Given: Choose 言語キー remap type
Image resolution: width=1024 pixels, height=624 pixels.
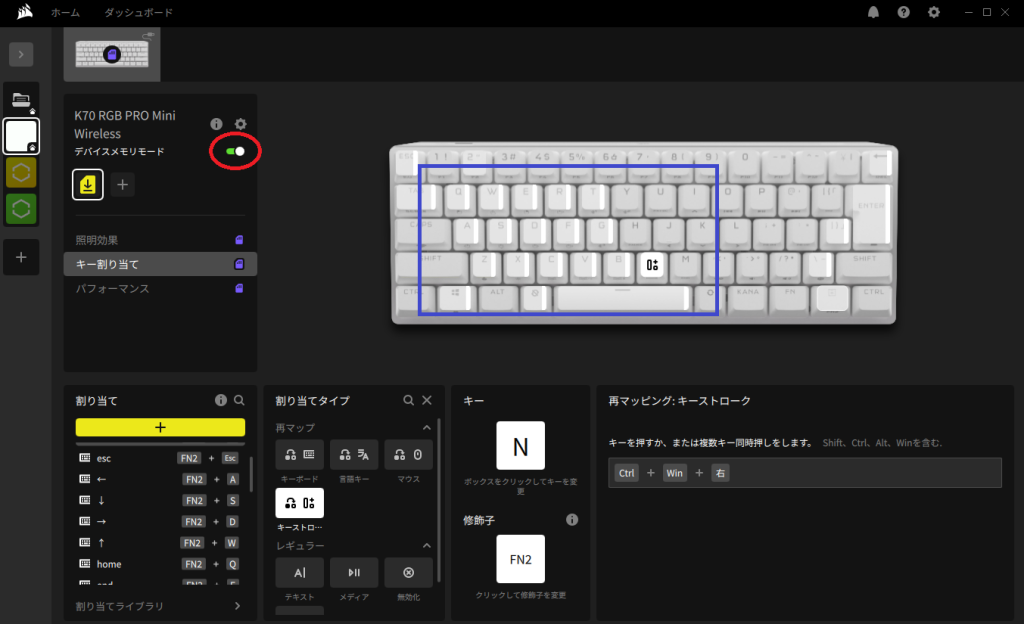Looking at the screenshot, I should (354, 455).
